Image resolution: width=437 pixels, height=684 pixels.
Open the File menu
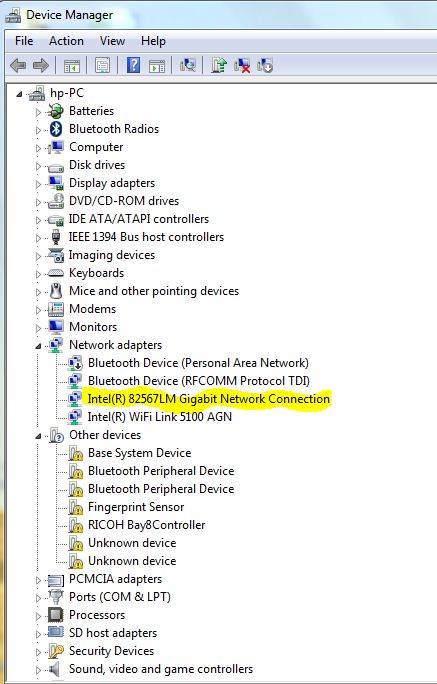(24, 41)
